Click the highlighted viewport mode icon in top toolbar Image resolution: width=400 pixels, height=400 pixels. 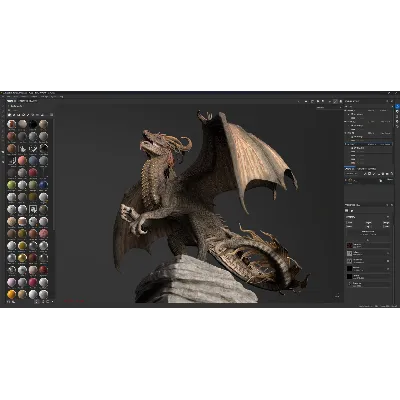click(335, 101)
